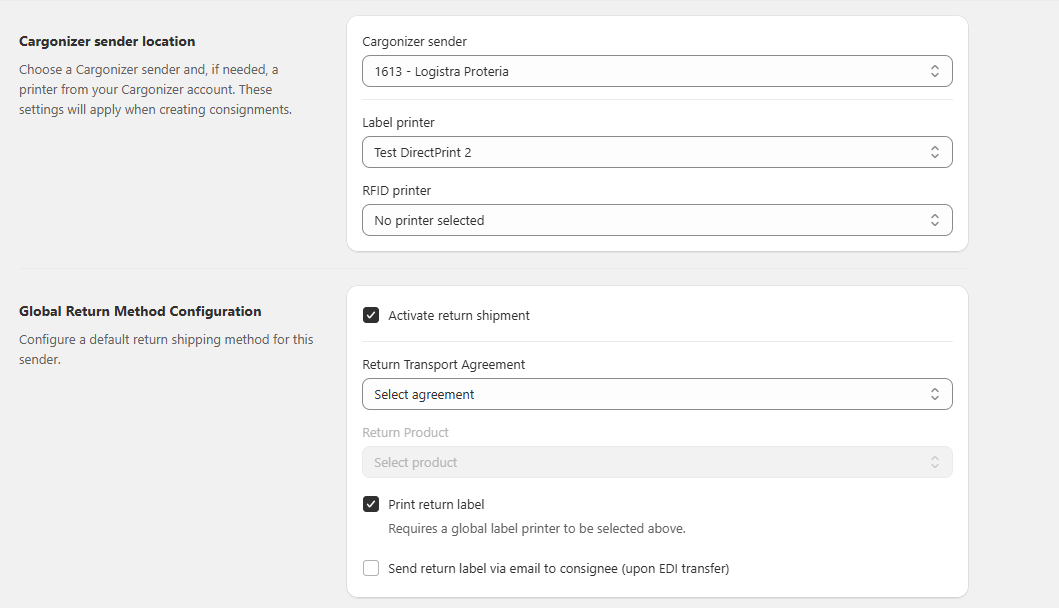The height and width of the screenshot is (608, 1059).
Task: Open the 'Select agreement' dropdown
Action: (x=640, y=394)
